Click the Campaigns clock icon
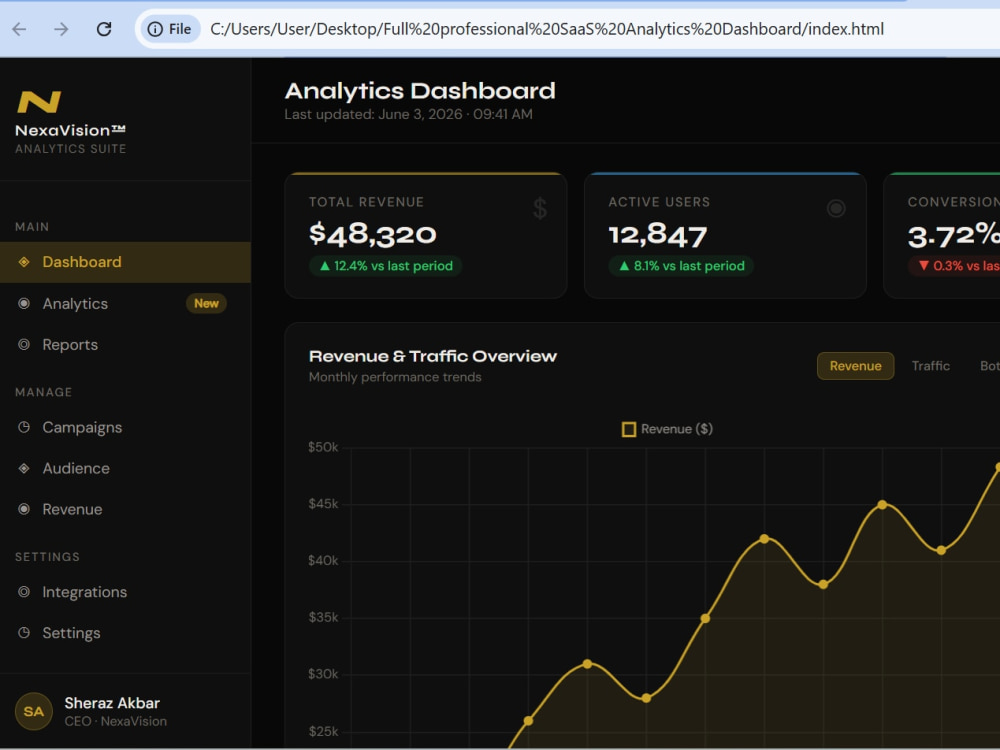This screenshot has height=750, width=1000. tap(24, 427)
